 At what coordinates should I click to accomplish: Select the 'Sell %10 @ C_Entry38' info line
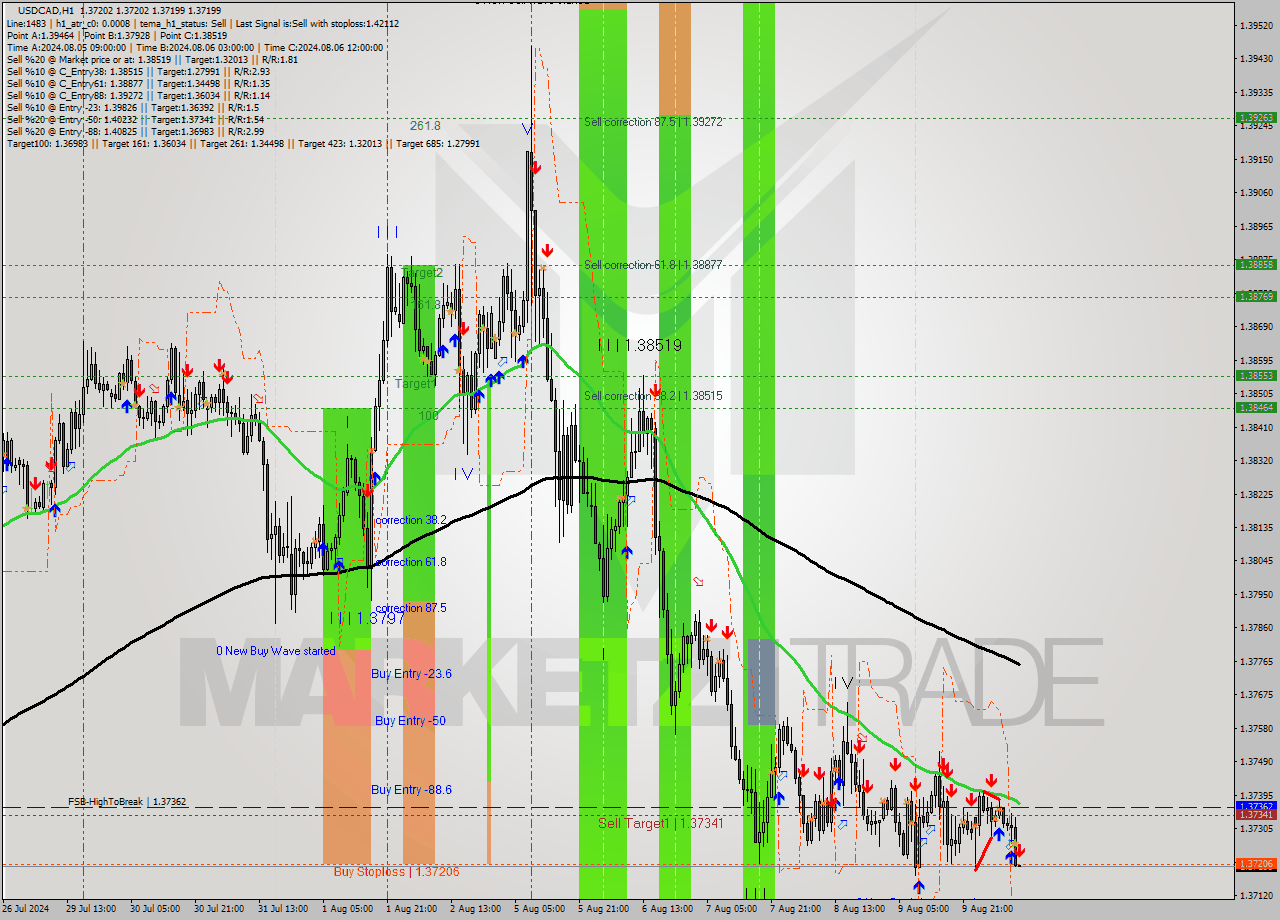(x=138, y=71)
